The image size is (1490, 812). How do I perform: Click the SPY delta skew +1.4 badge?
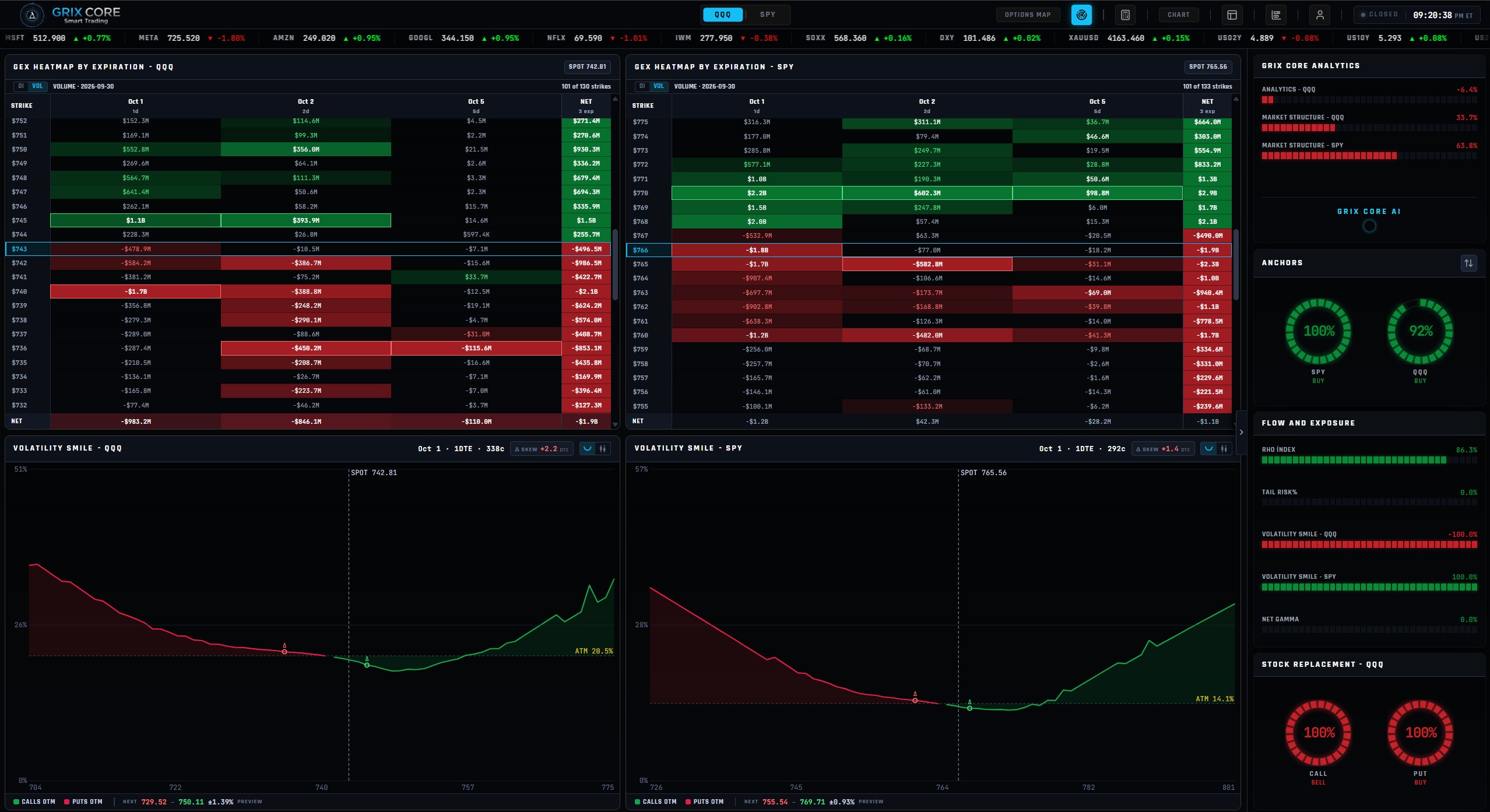click(x=1164, y=449)
